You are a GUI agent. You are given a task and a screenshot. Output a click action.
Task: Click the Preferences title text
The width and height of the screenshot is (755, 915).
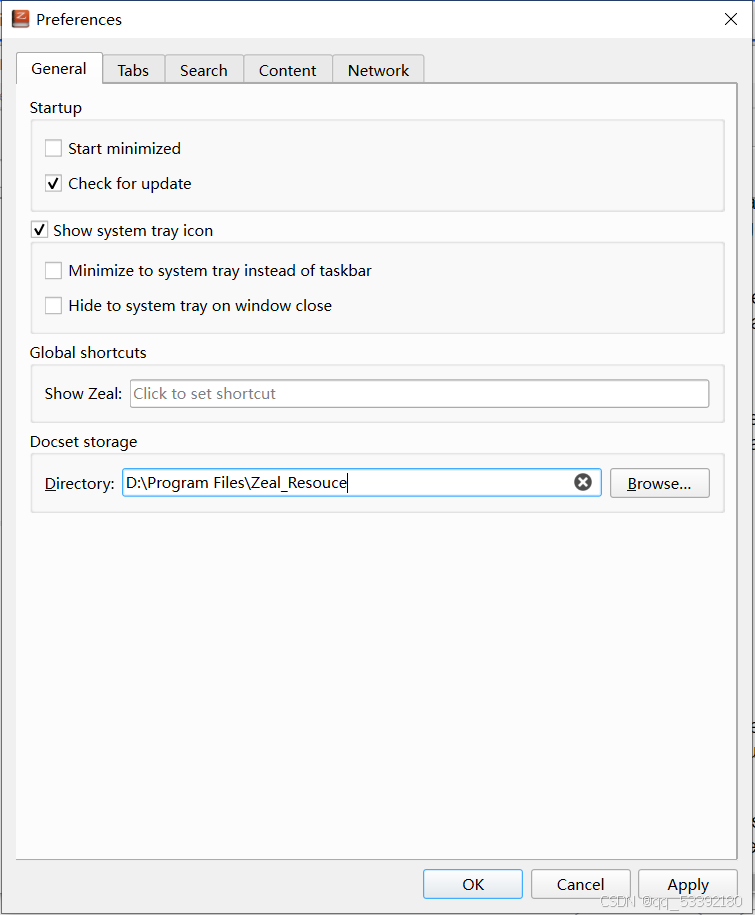pos(79,19)
